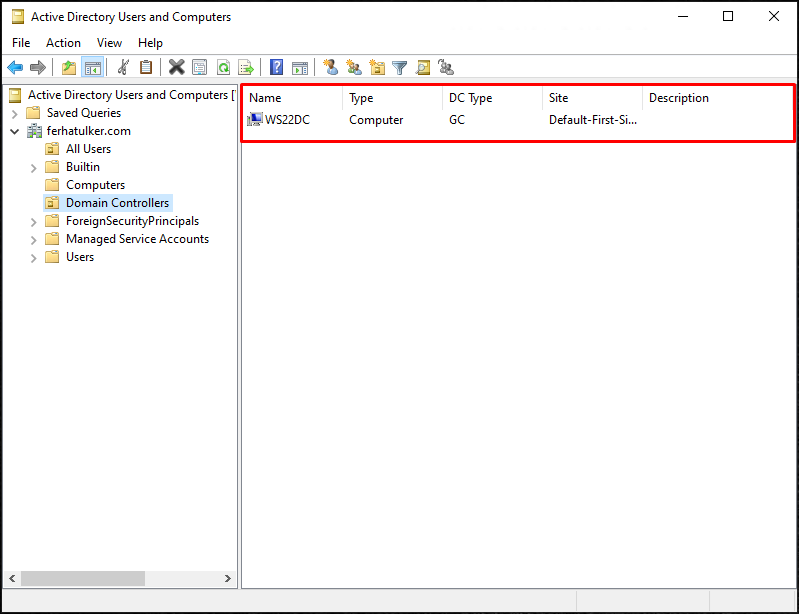Viewport: 799px width, 614px height.
Task: Open Properties from the toolbar
Action: pos(200,67)
